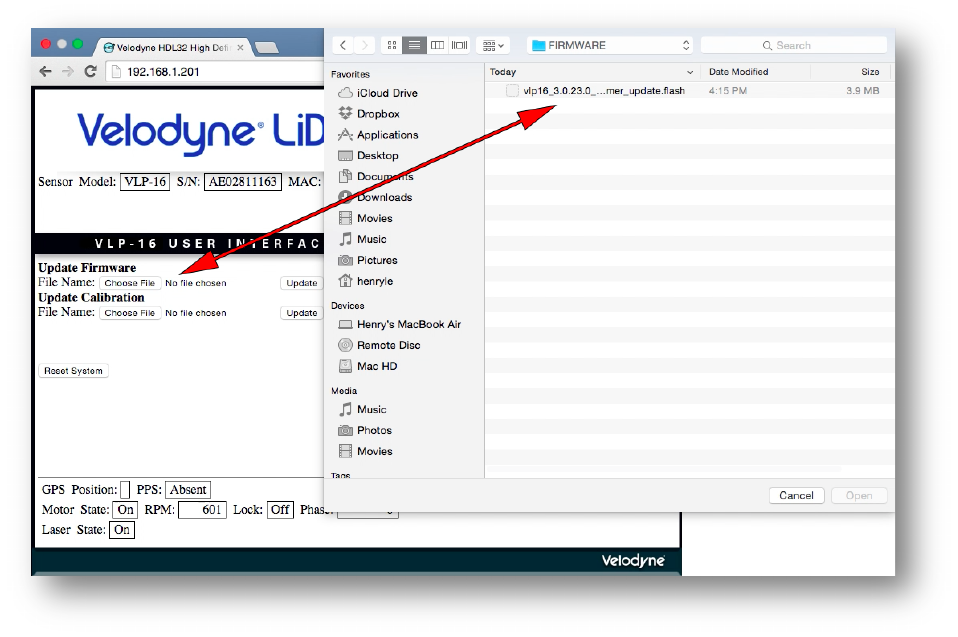Select Remote Disc device
The image size is (958, 637).
tap(389, 345)
